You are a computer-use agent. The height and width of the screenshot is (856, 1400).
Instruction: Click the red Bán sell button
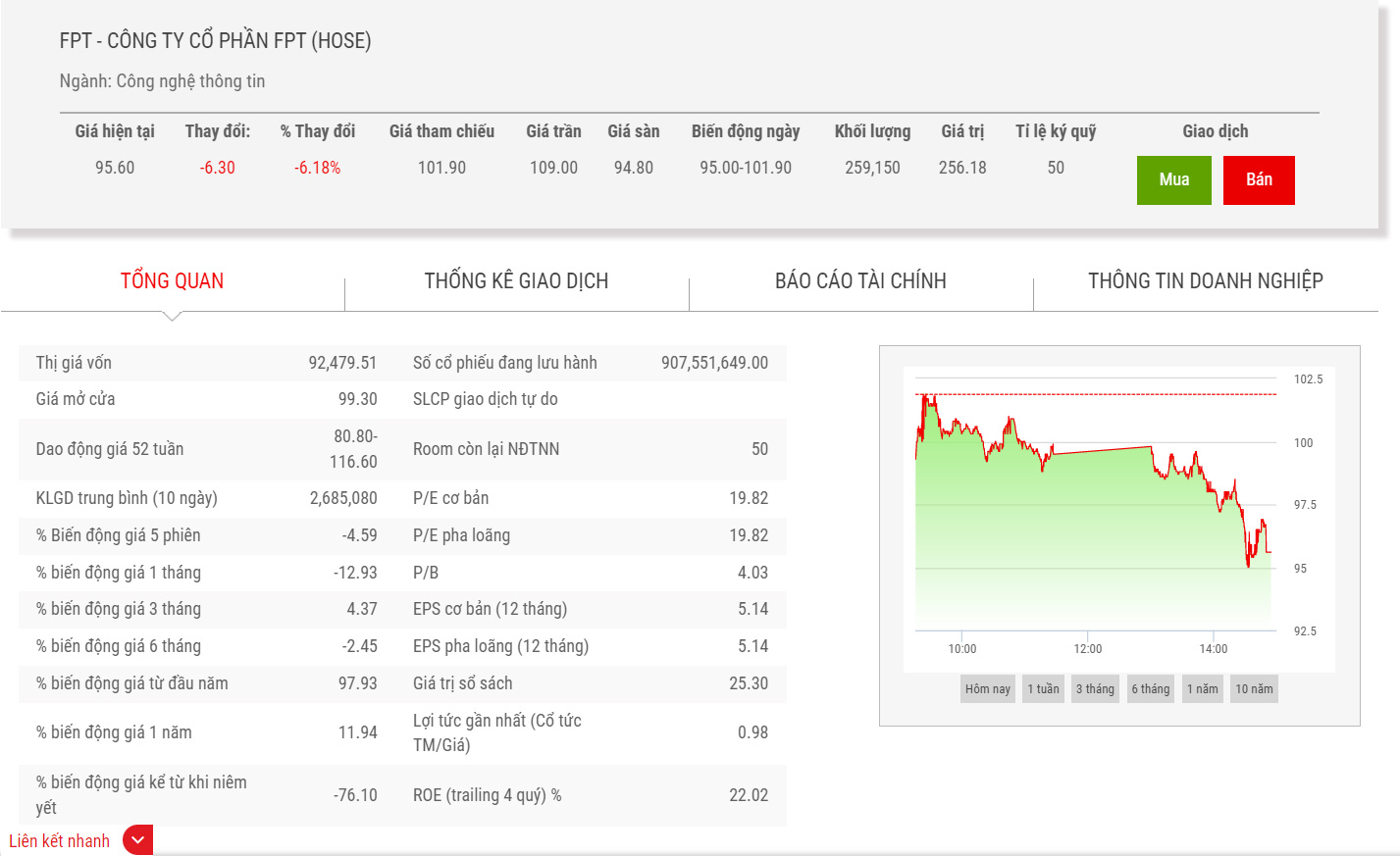pyautogui.click(x=1259, y=180)
